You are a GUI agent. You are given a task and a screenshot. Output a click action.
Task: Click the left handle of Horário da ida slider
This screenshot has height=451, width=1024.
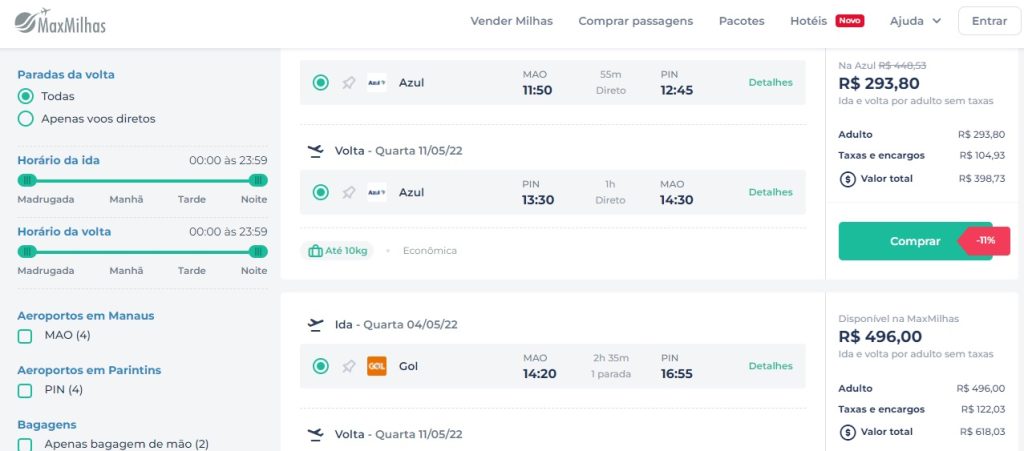27,180
